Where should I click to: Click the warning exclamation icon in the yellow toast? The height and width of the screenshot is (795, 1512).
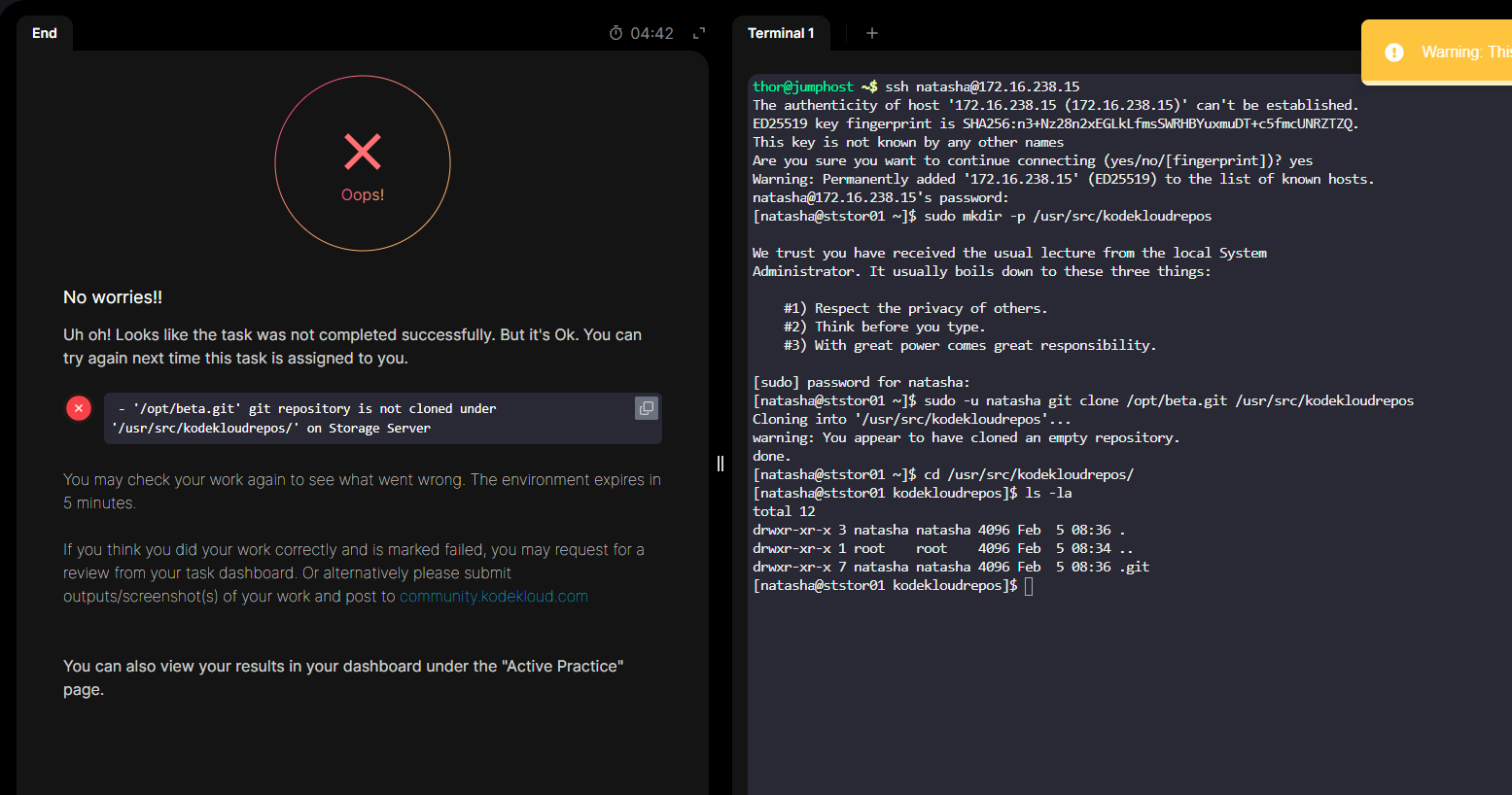point(1394,52)
